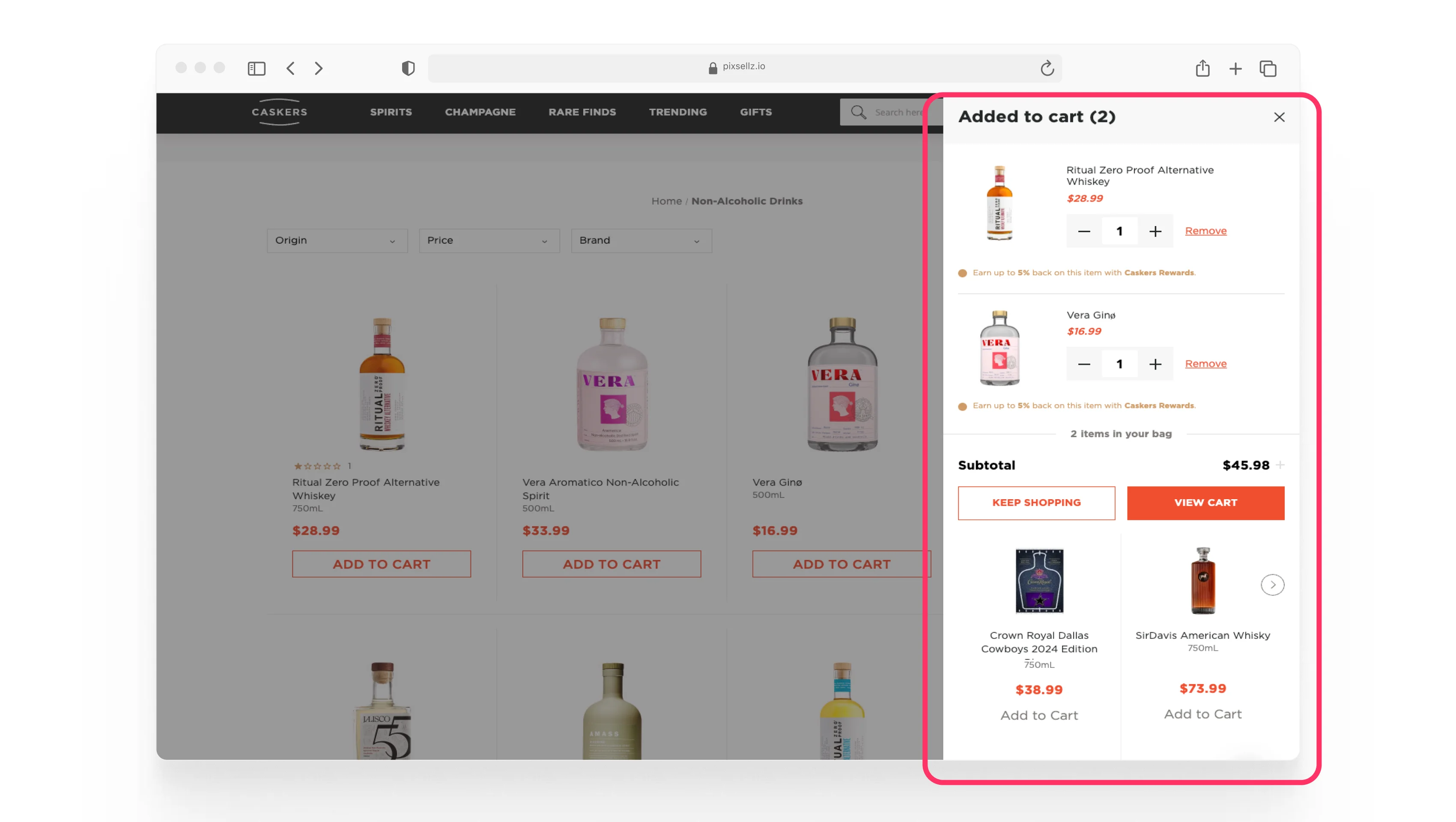Open Crown Royal Dallas Cowboys 2024 Edition title

(1039, 642)
